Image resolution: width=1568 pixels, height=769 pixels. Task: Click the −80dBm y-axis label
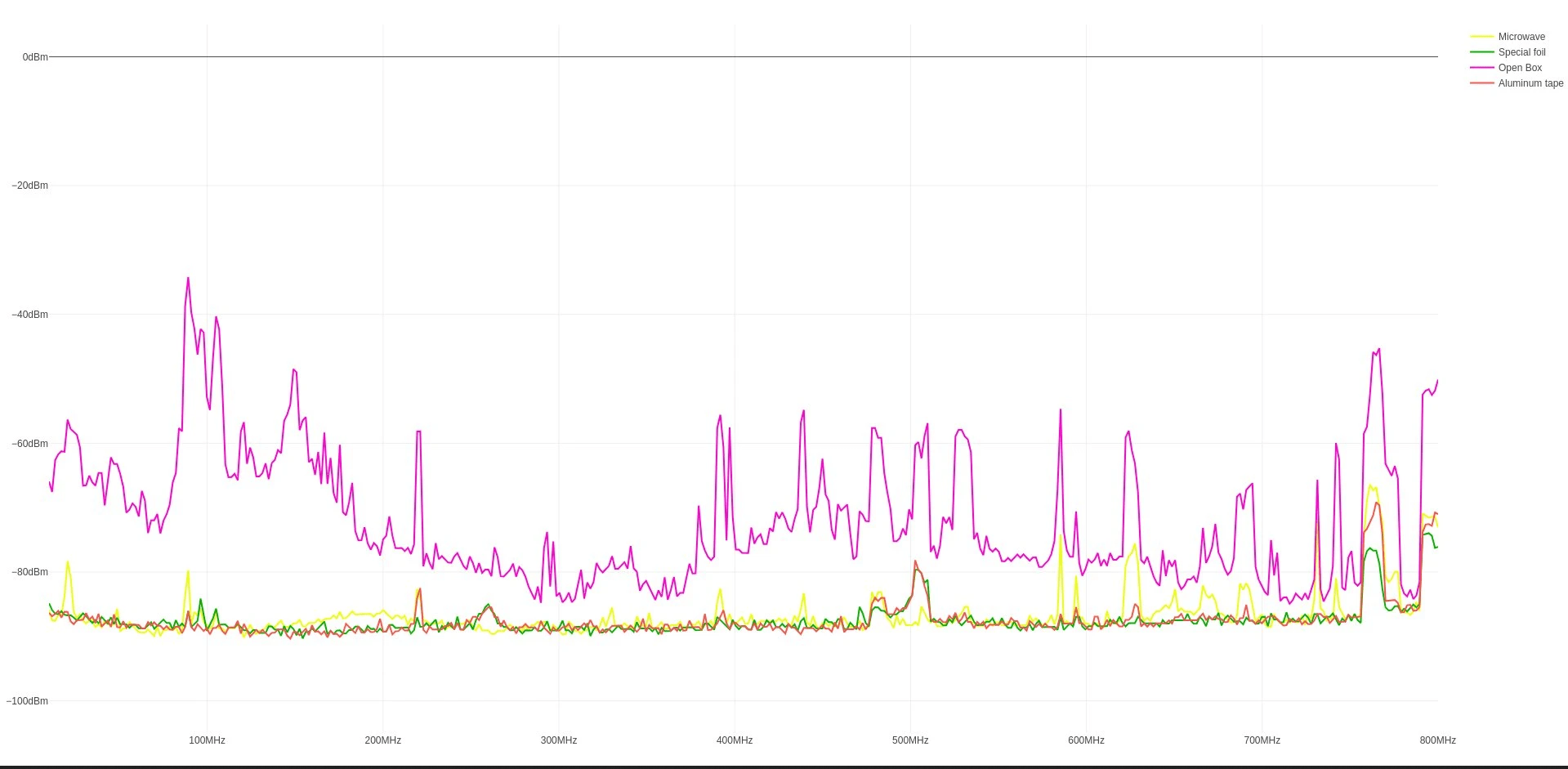(29, 572)
